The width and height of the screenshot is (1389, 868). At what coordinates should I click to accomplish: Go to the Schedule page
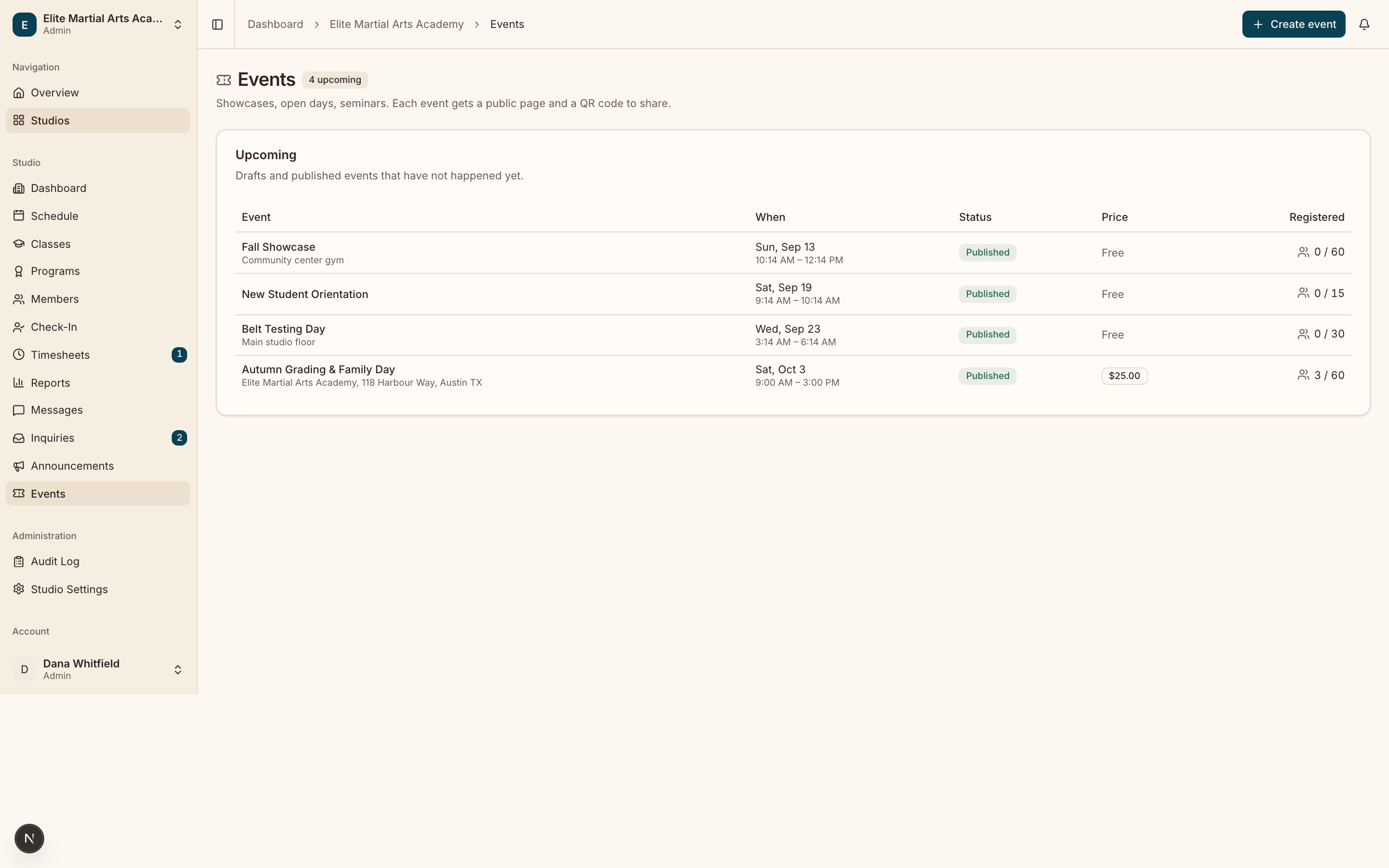pos(97,216)
